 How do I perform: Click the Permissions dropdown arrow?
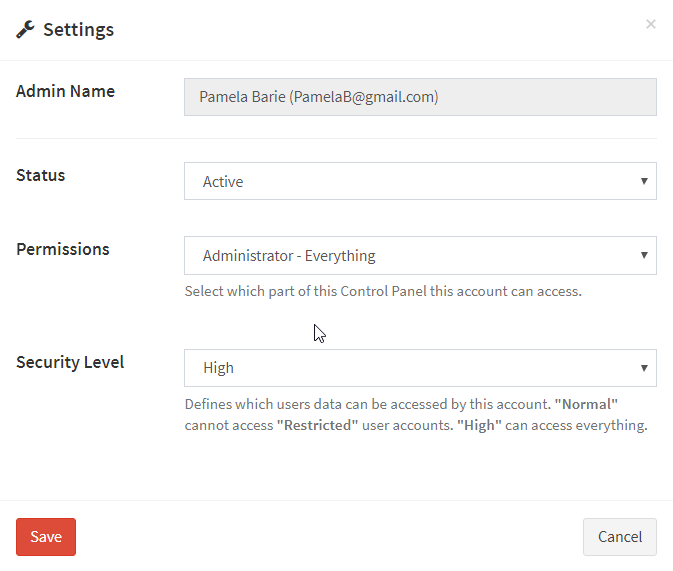coord(644,255)
